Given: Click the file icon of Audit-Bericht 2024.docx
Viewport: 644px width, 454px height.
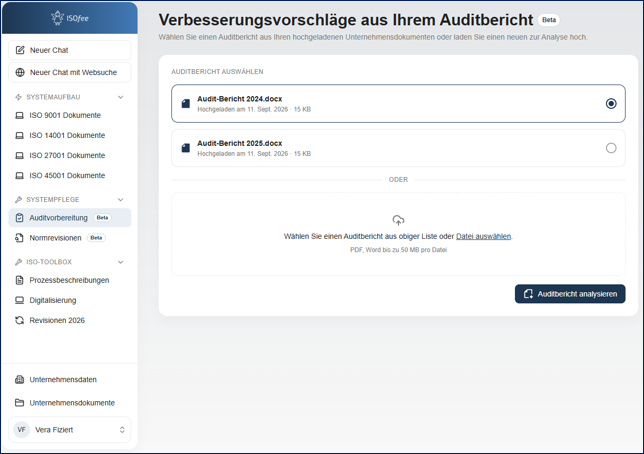Looking at the screenshot, I should (186, 104).
